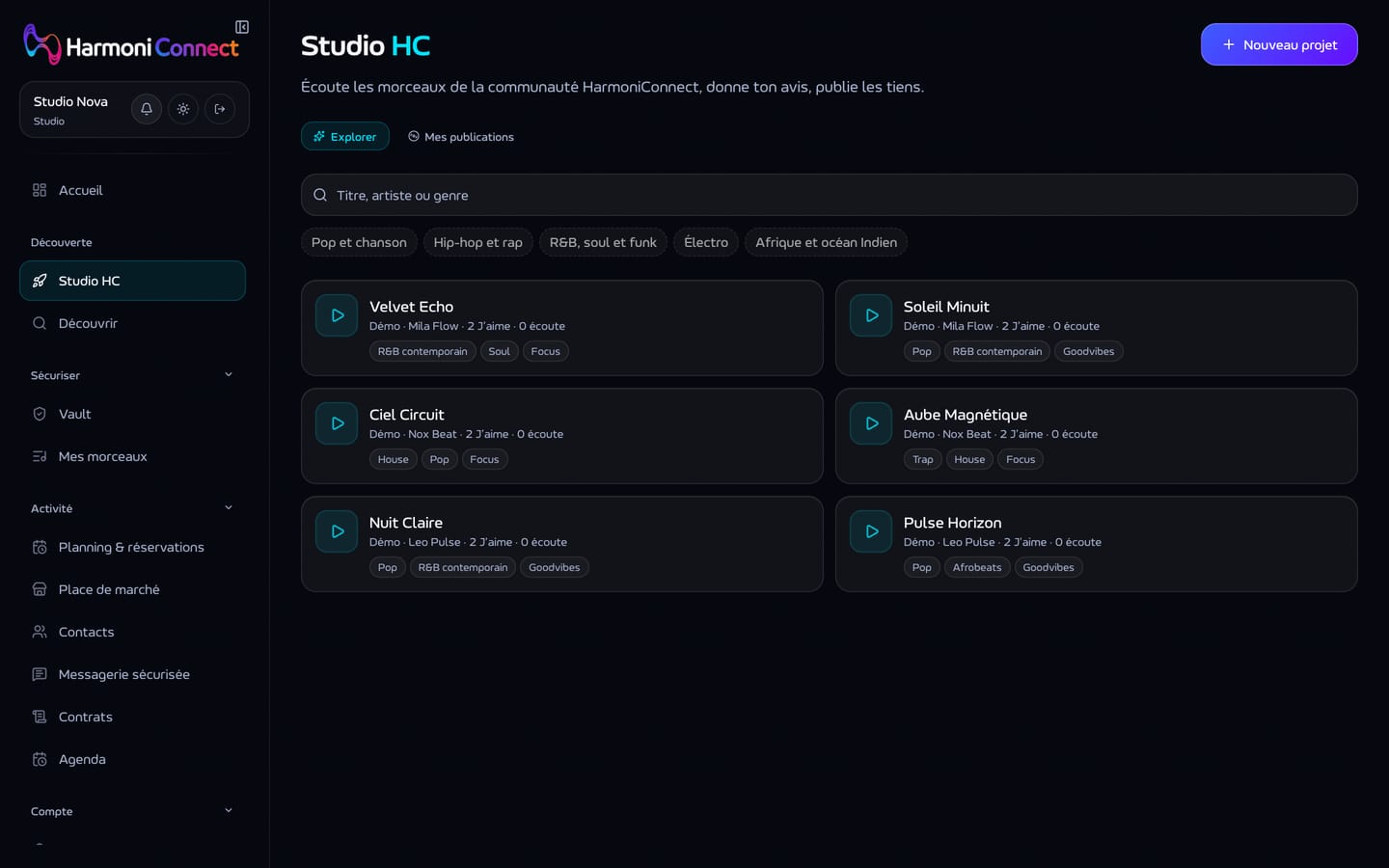
Task: Open Contacts in sidebar
Action: click(132, 632)
